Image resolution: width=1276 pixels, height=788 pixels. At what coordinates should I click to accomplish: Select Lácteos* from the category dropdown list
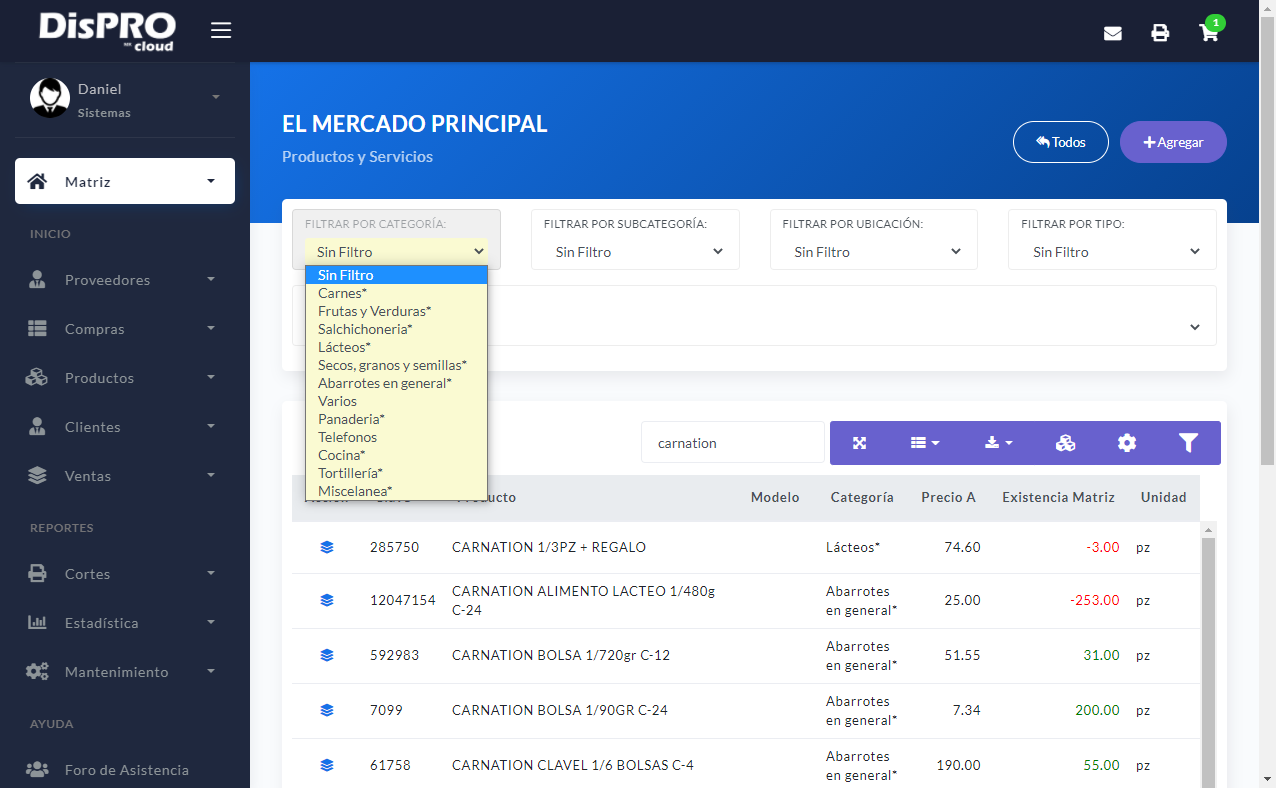344,347
